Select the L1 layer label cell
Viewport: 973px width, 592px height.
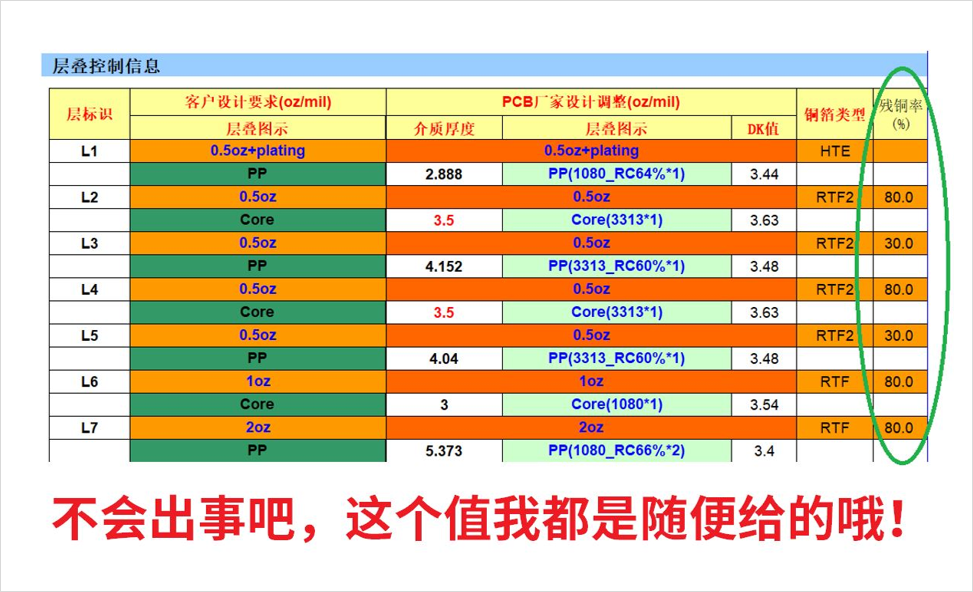[x=89, y=151]
